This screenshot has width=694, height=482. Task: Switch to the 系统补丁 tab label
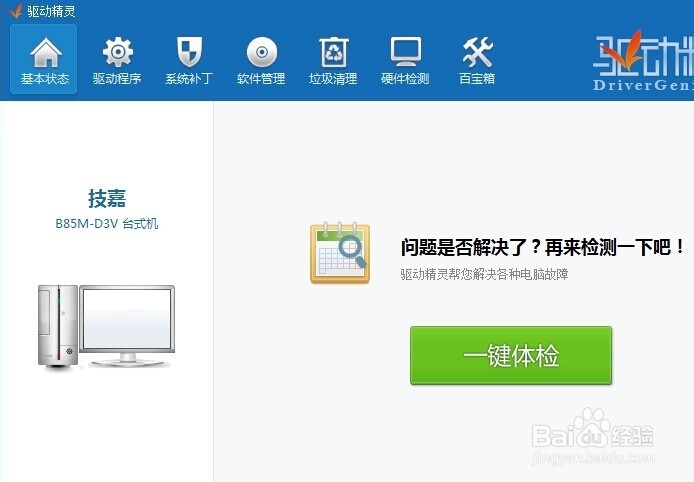pyautogui.click(x=189, y=79)
